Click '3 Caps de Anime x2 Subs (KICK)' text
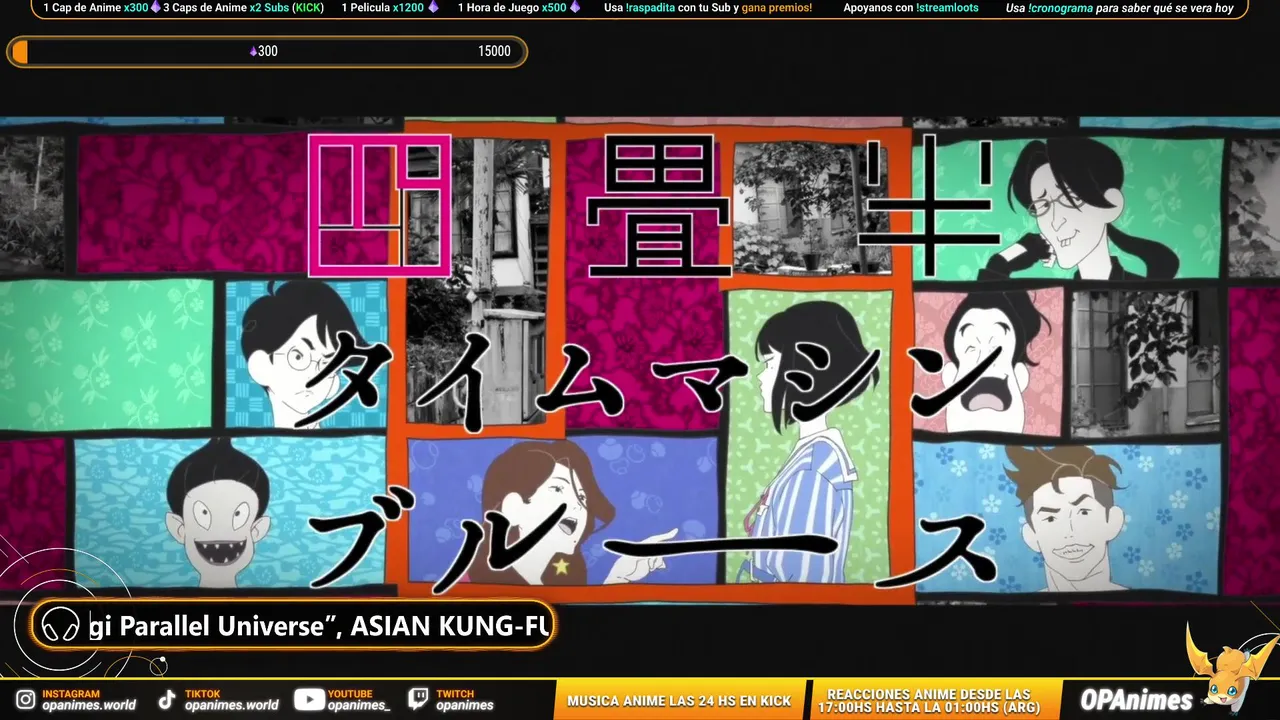Image resolution: width=1280 pixels, height=720 pixels. [x=244, y=8]
